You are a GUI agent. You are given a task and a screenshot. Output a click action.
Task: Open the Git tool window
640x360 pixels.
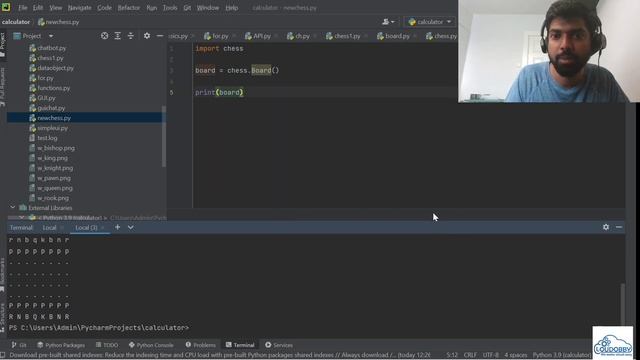click(x=19, y=345)
